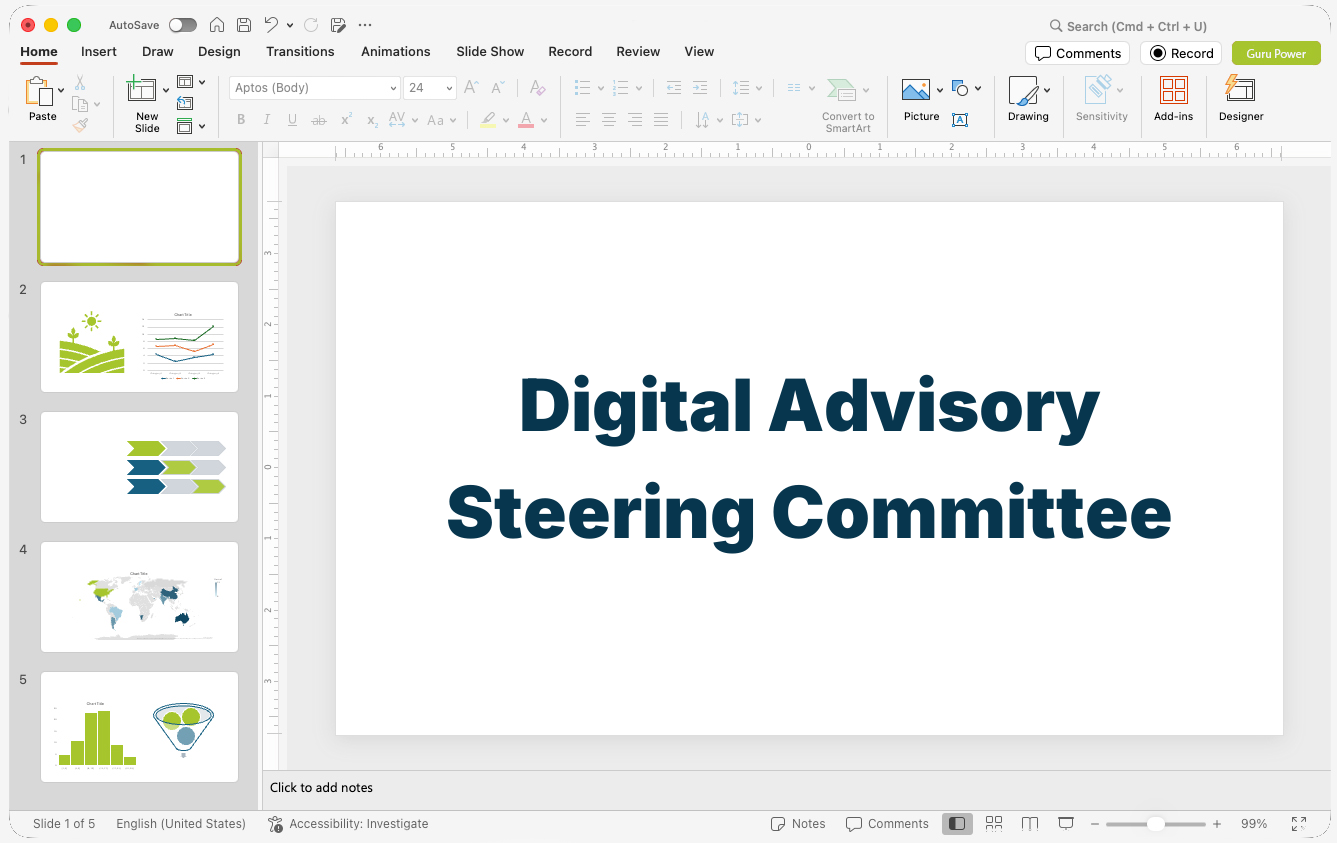
Task: Click the Convert to SmartArt icon
Action: (842, 90)
